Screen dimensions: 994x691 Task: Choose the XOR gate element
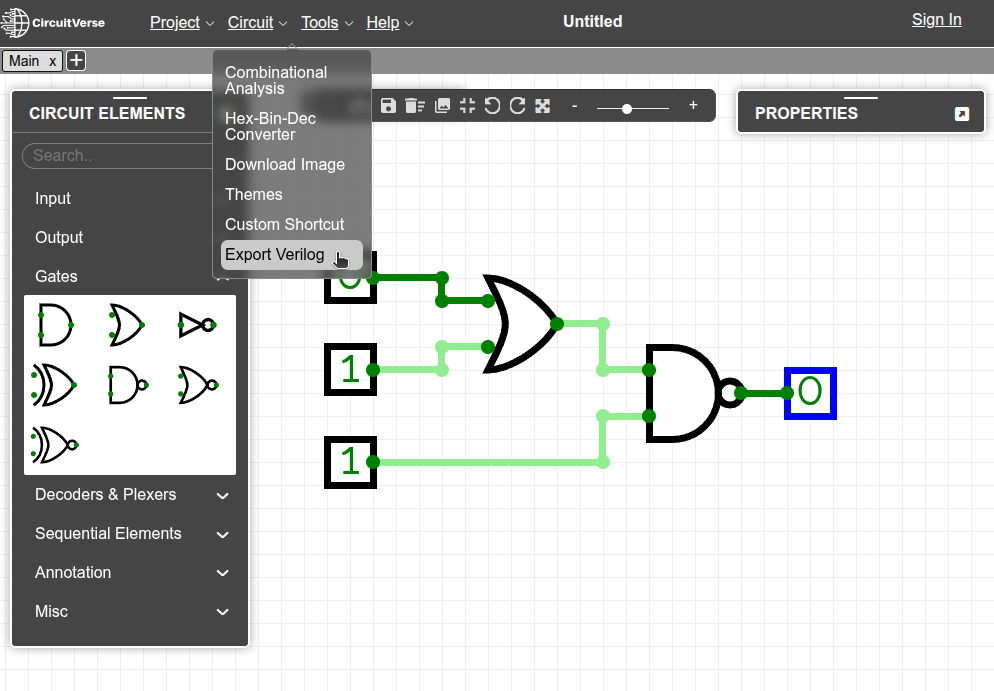click(x=55, y=384)
